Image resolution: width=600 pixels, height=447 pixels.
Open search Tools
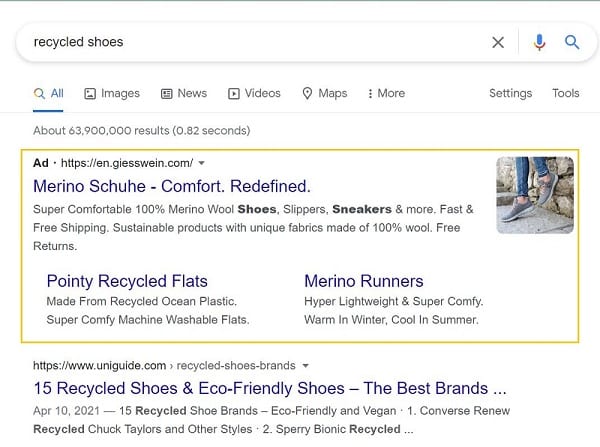[x=566, y=93]
